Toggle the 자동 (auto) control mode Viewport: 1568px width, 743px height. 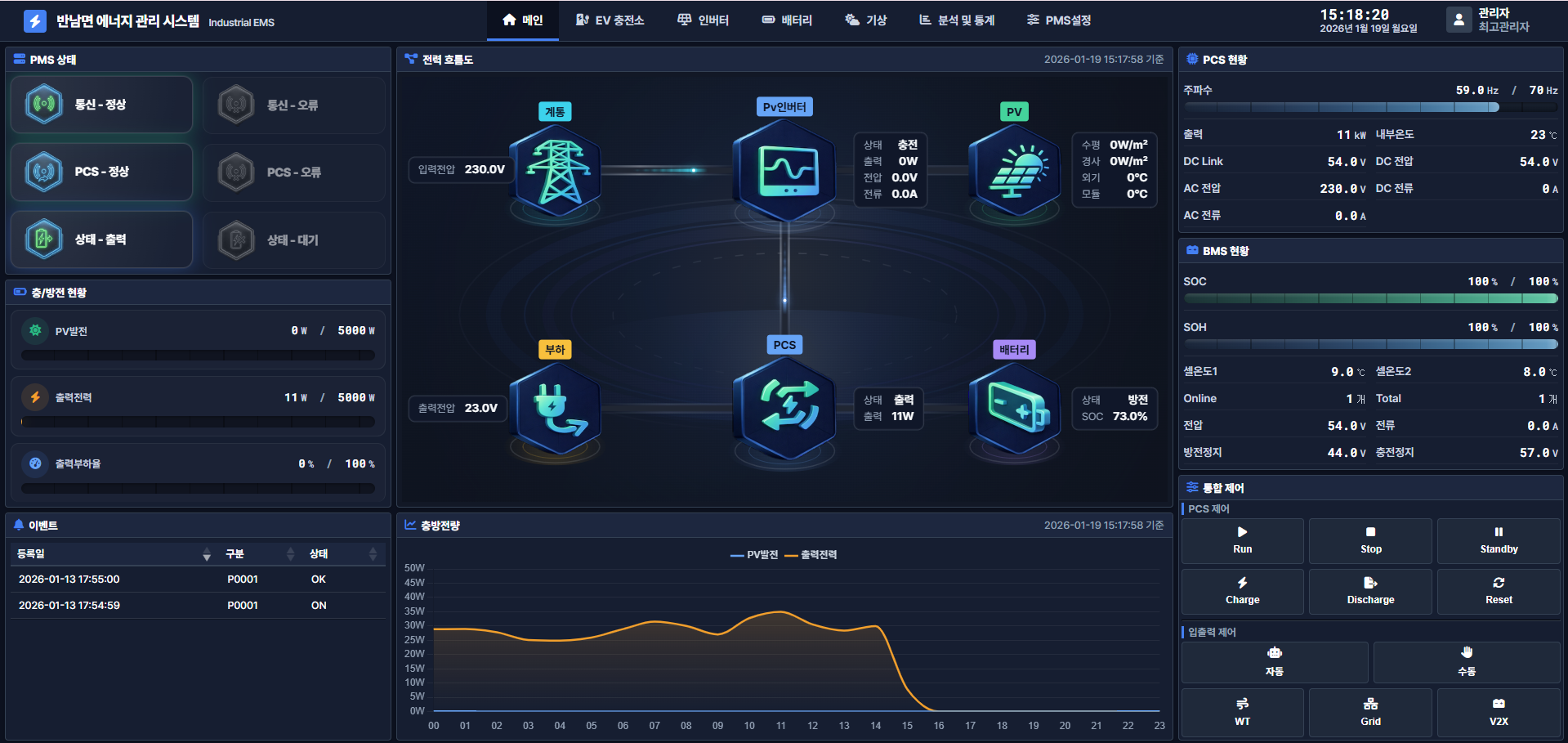1274,662
